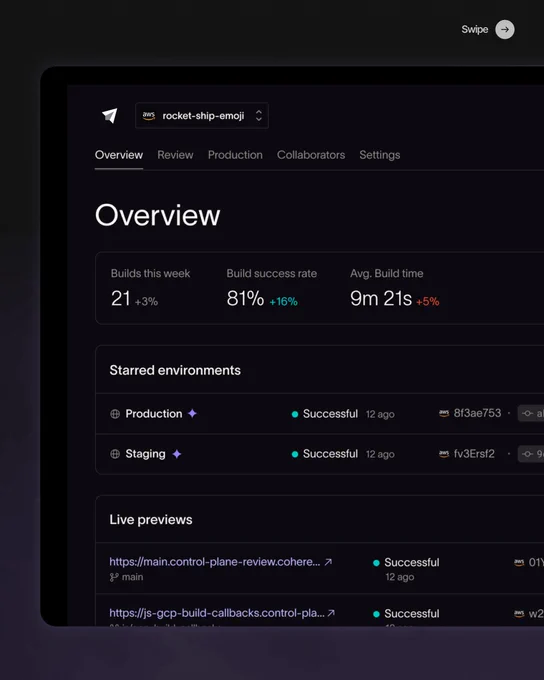Click the AWS icon in main preview row

519,562
